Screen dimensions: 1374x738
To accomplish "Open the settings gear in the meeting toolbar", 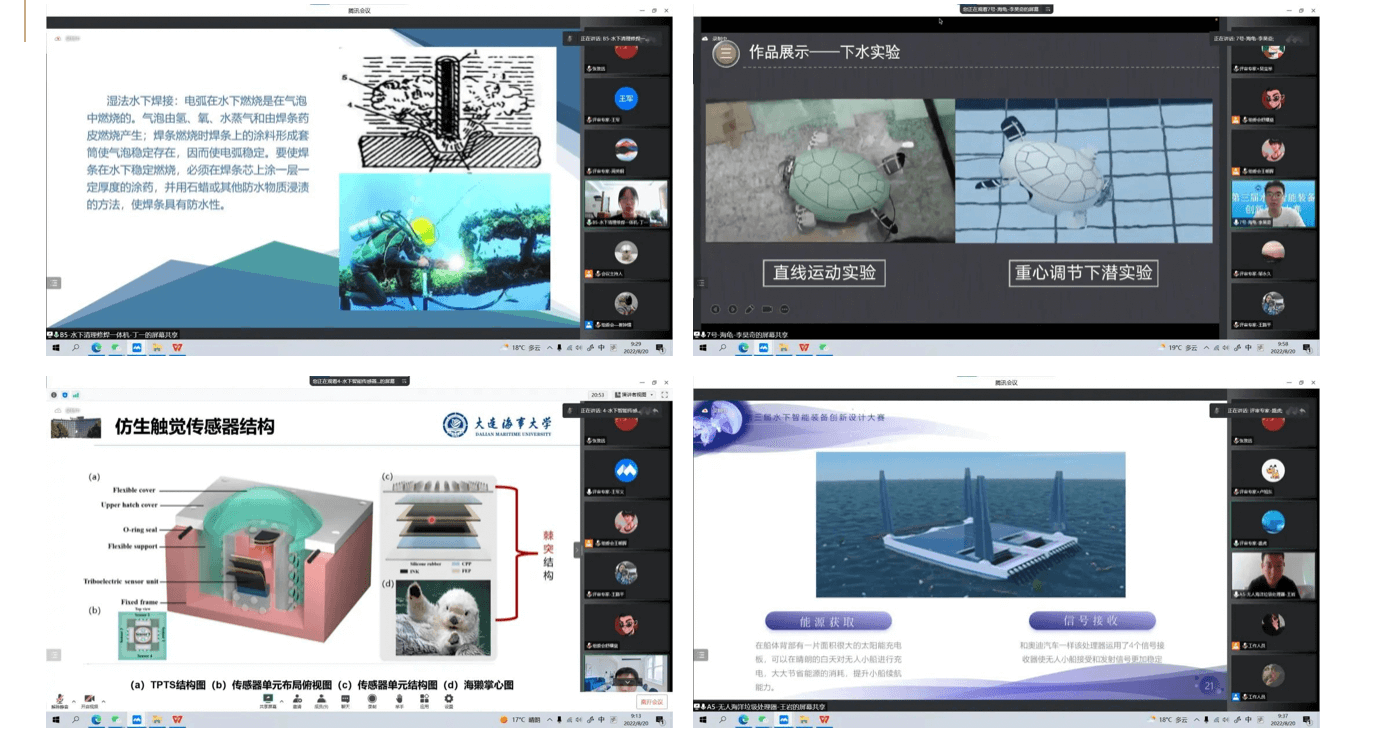I will (448, 700).
